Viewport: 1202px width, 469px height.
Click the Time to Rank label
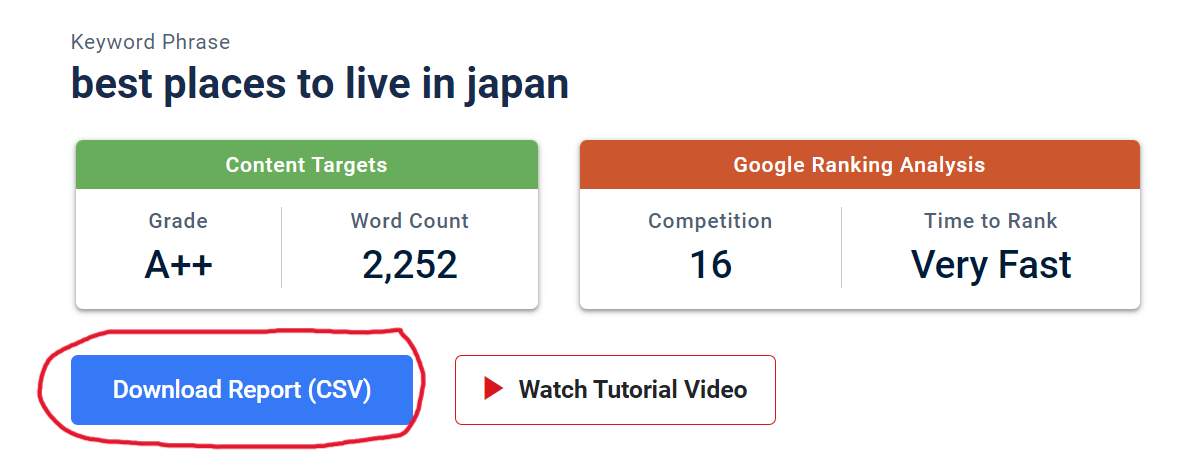coord(991,221)
